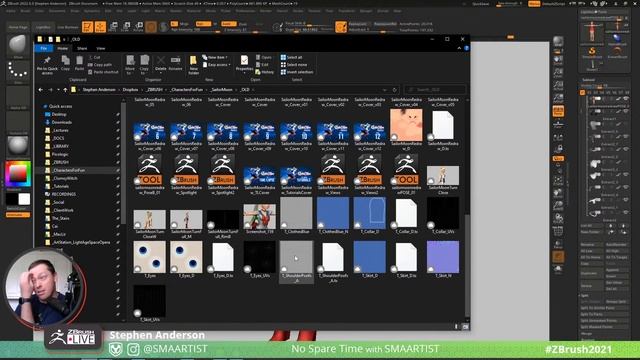Open recent locations dropdown arrow
This screenshot has width=640, height=360.
click(x=58, y=90)
